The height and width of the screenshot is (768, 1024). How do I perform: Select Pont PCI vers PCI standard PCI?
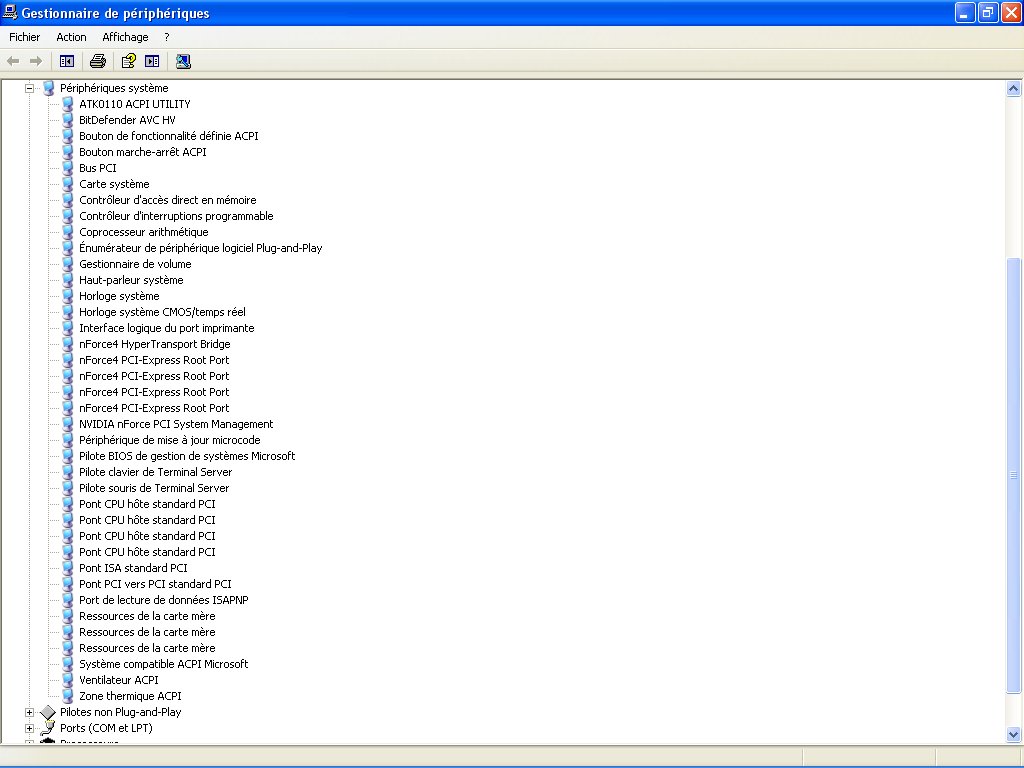point(155,584)
